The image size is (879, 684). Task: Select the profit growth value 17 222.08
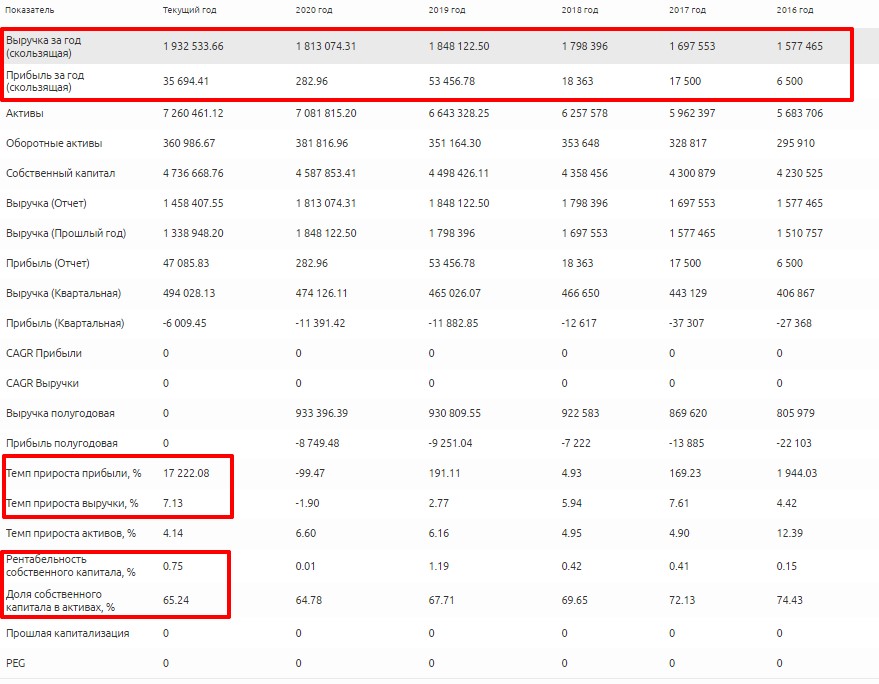pyautogui.click(x=186, y=473)
